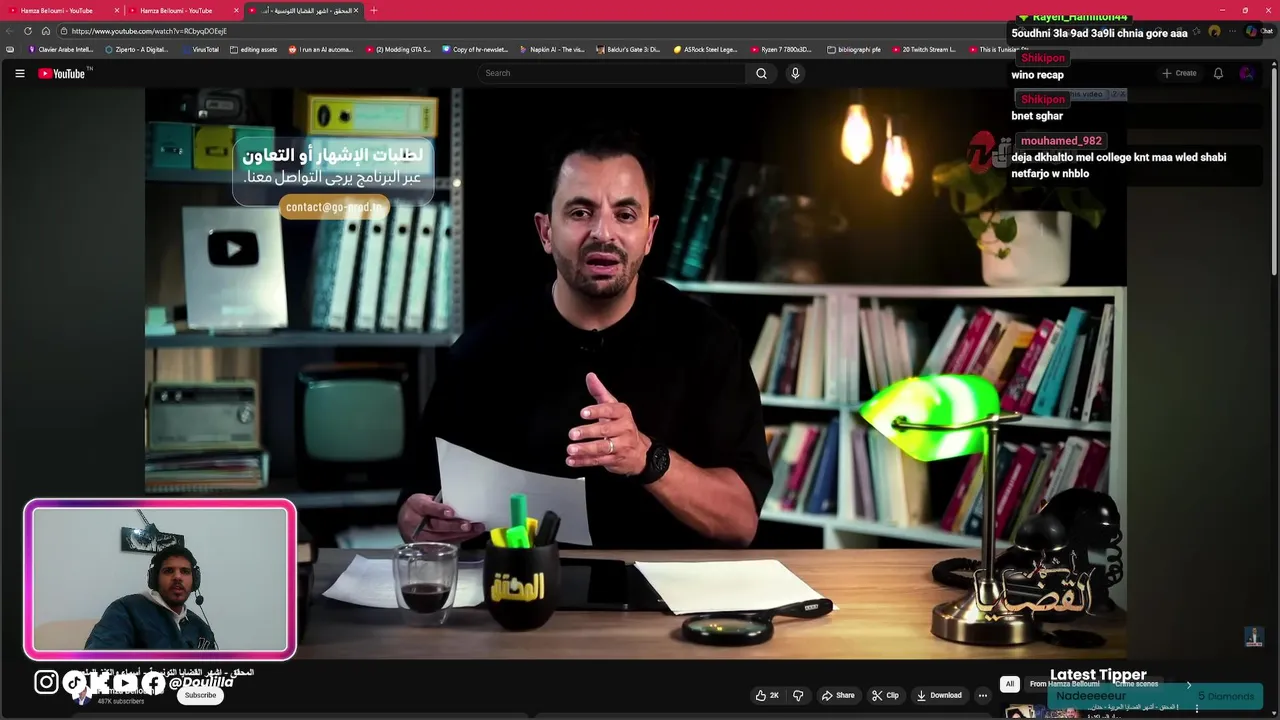Show next filter chips with chevron arrow
Image resolution: width=1280 pixels, height=720 pixels.
pos(1189,684)
